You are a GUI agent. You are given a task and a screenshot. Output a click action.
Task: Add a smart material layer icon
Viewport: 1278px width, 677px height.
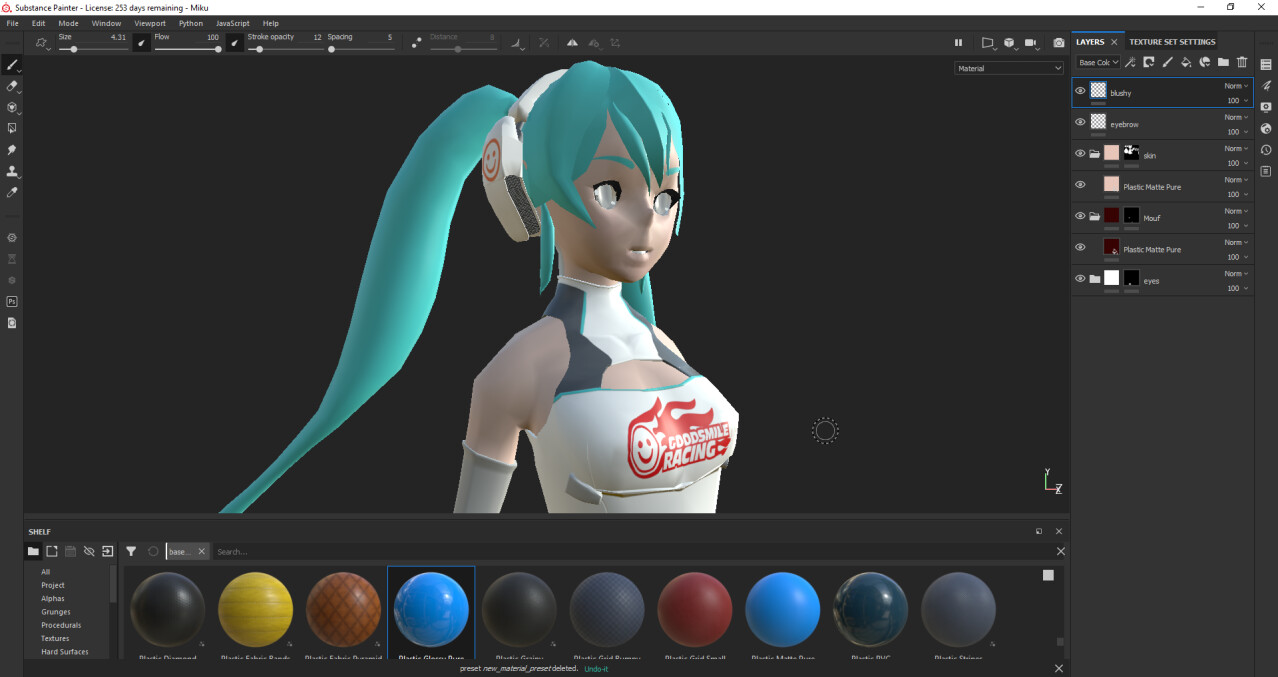pyautogui.click(x=1204, y=62)
